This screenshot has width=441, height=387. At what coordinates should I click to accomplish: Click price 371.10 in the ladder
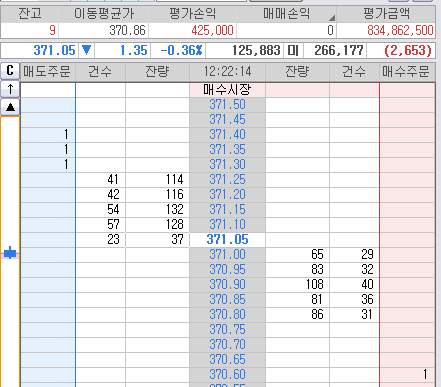pos(227,225)
